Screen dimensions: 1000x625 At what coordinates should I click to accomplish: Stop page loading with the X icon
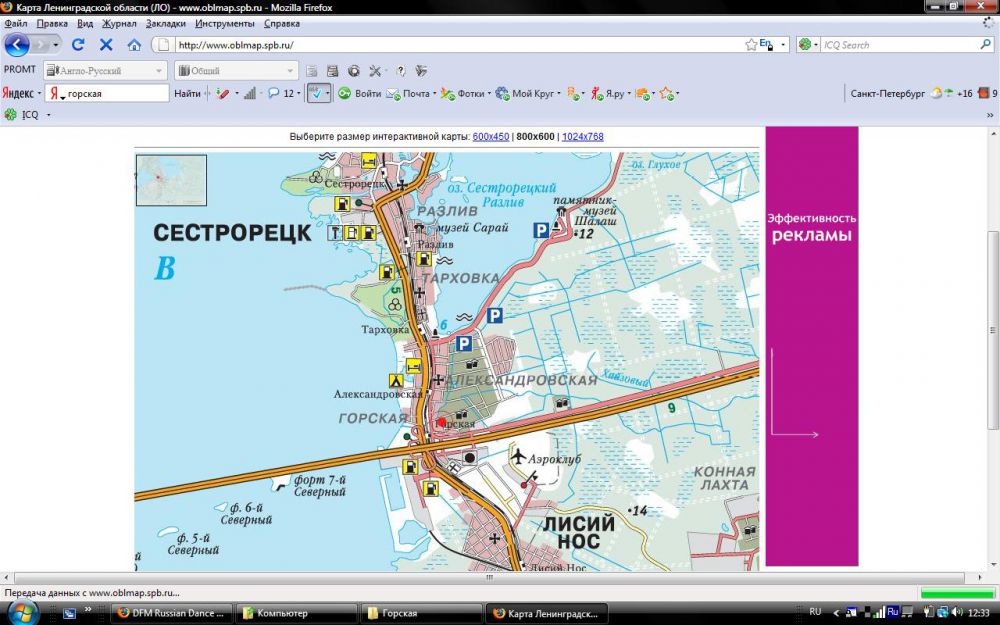tap(106, 45)
